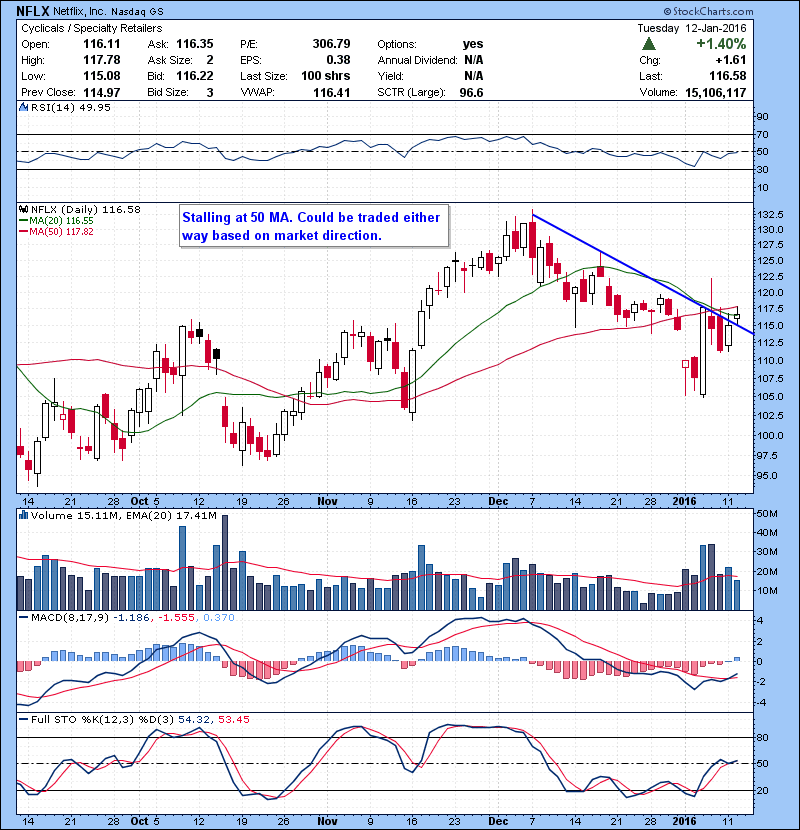The height and width of the screenshot is (830, 800).
Task: Click the MACD(8,17,9) legend marker
Action: (24, 617)
